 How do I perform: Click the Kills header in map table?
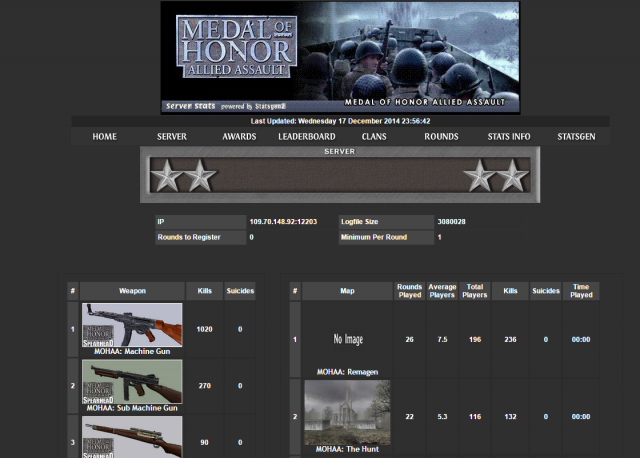pos(510,291)
